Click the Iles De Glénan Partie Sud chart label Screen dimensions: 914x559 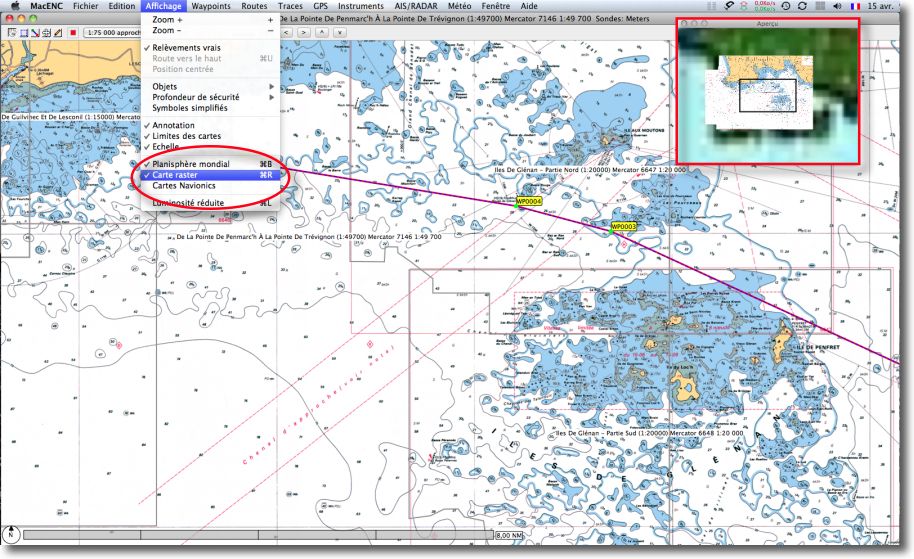649,433
